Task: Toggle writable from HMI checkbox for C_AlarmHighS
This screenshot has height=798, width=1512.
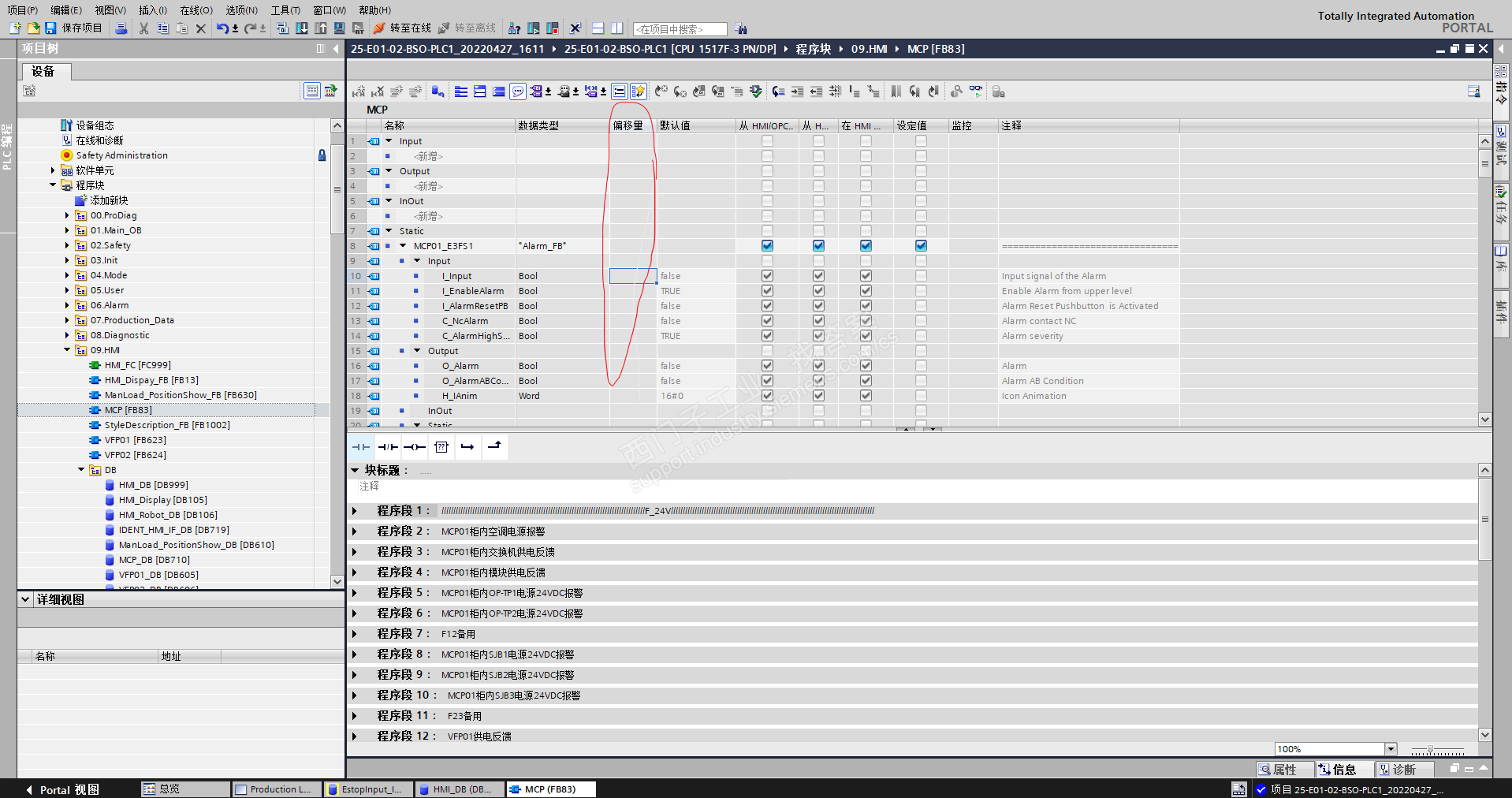Action: click(x=818, y=336)
